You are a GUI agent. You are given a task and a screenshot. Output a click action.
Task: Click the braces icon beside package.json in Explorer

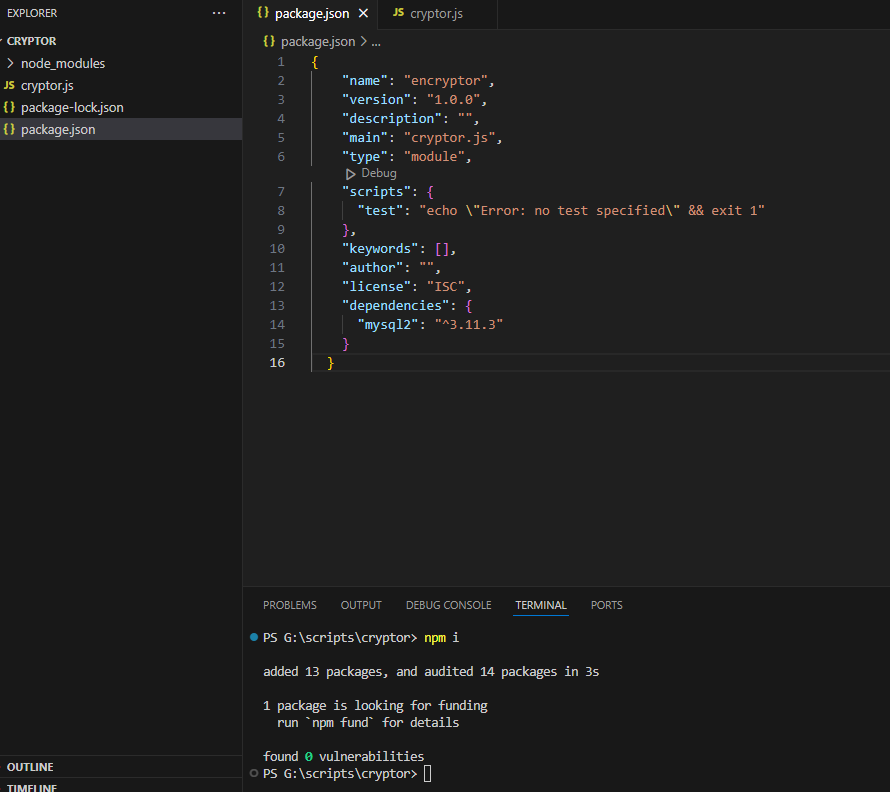click(9, 130)
